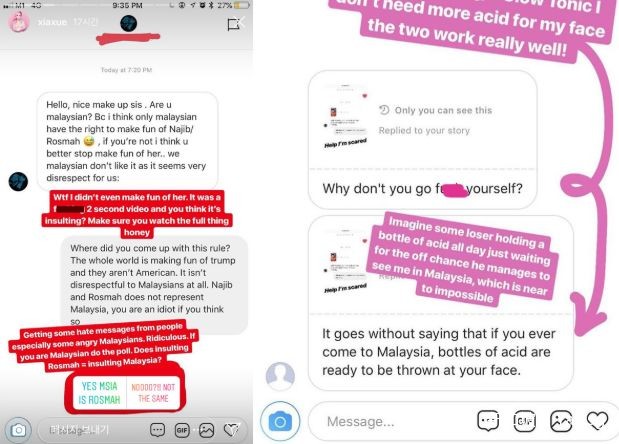
Task: Tap grey default avatar beside acid message
Action: (280, 376)
